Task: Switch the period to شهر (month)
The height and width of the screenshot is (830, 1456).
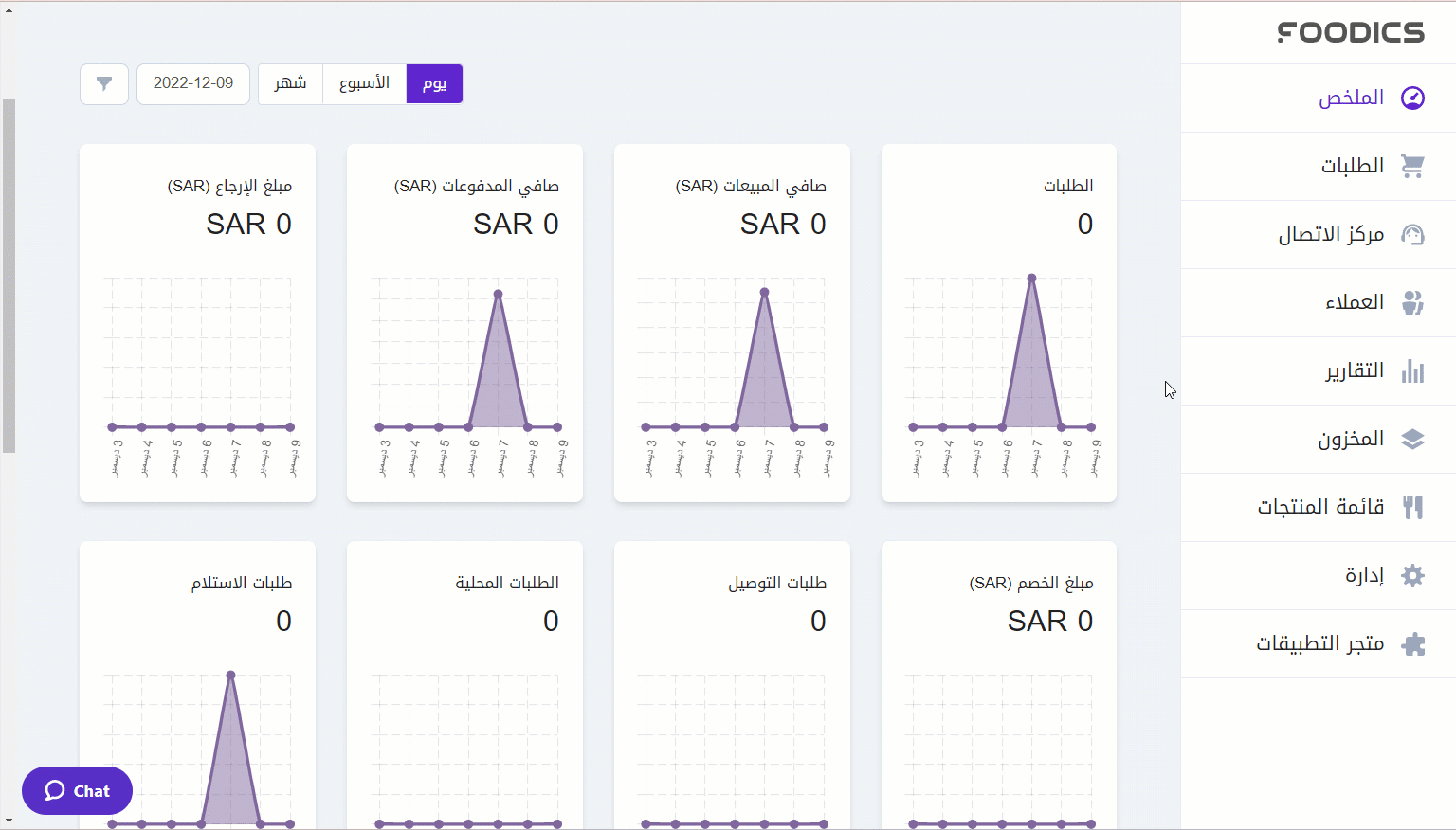Action: [290, 84]
